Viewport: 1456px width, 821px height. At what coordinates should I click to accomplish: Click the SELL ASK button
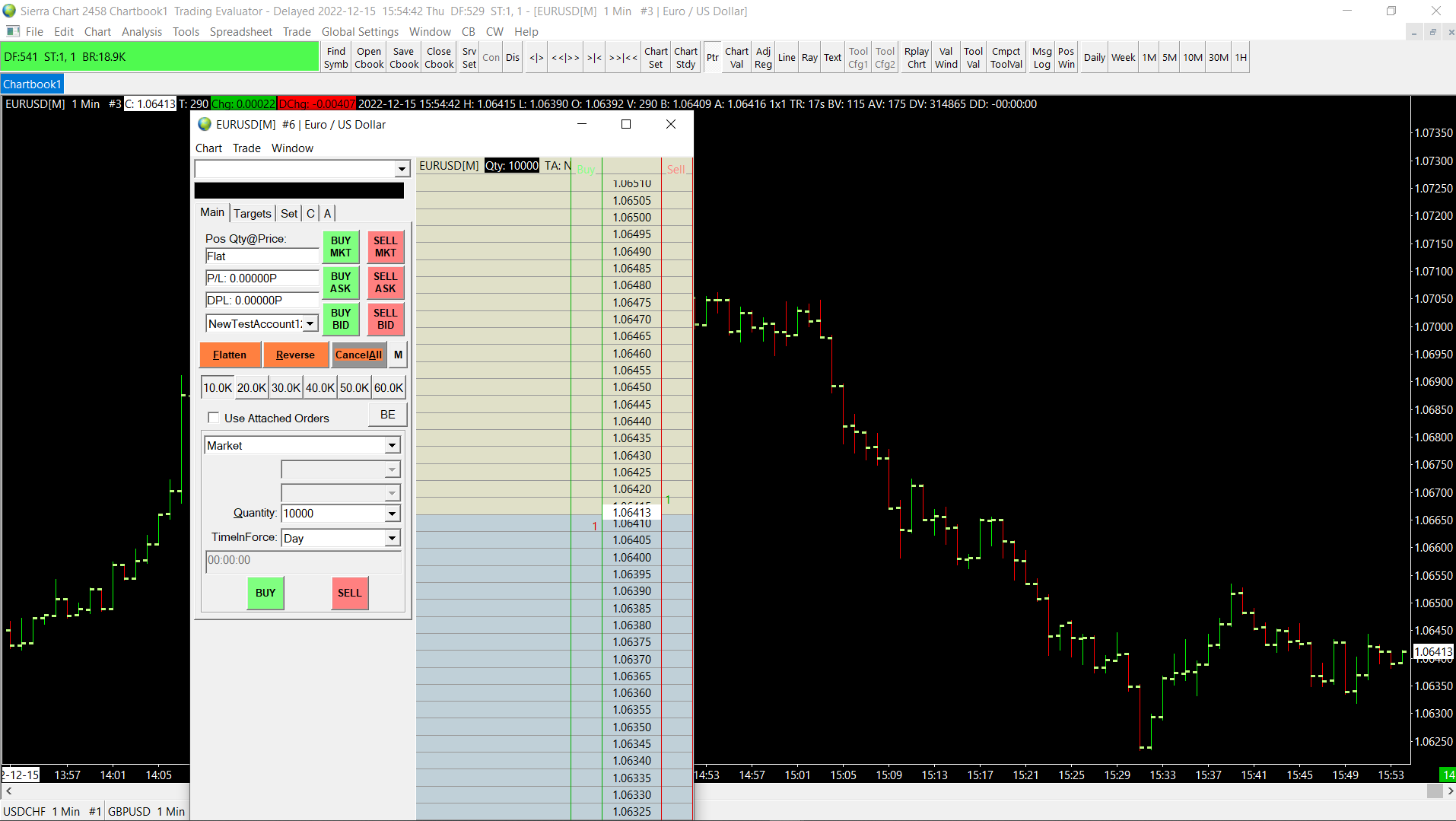(386, 282)
